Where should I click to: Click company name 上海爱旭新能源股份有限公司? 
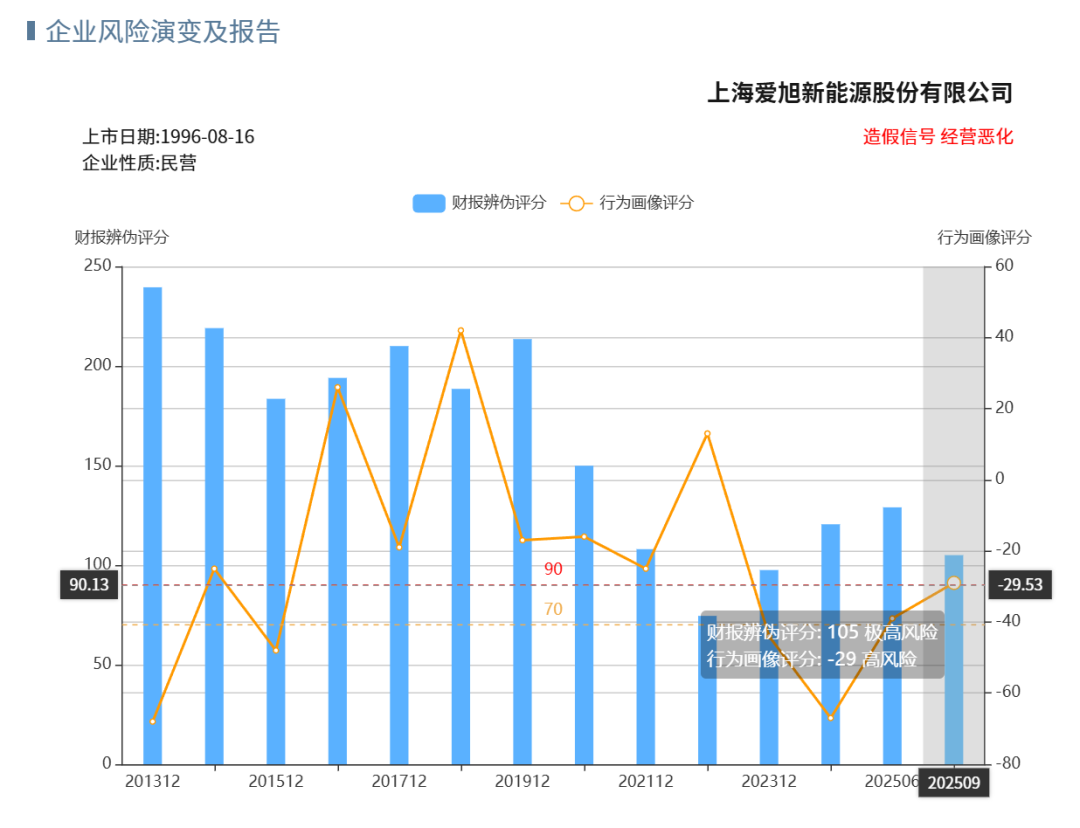860,92
